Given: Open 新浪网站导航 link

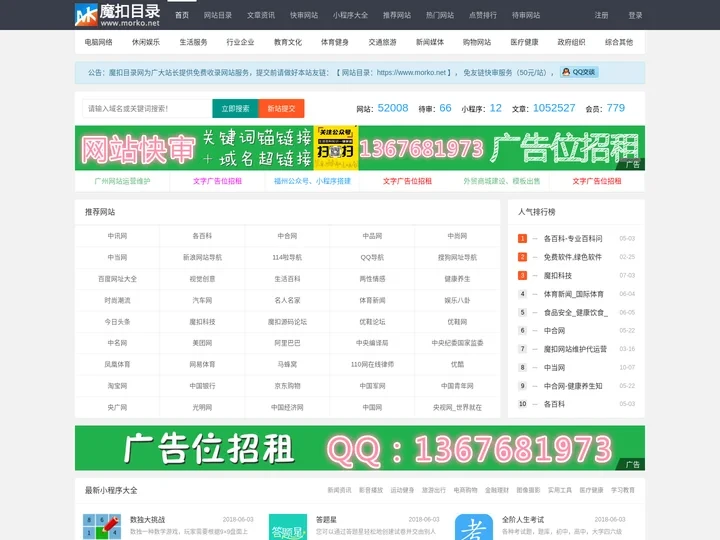Looking at the screenshot, I should coord(202,258).
